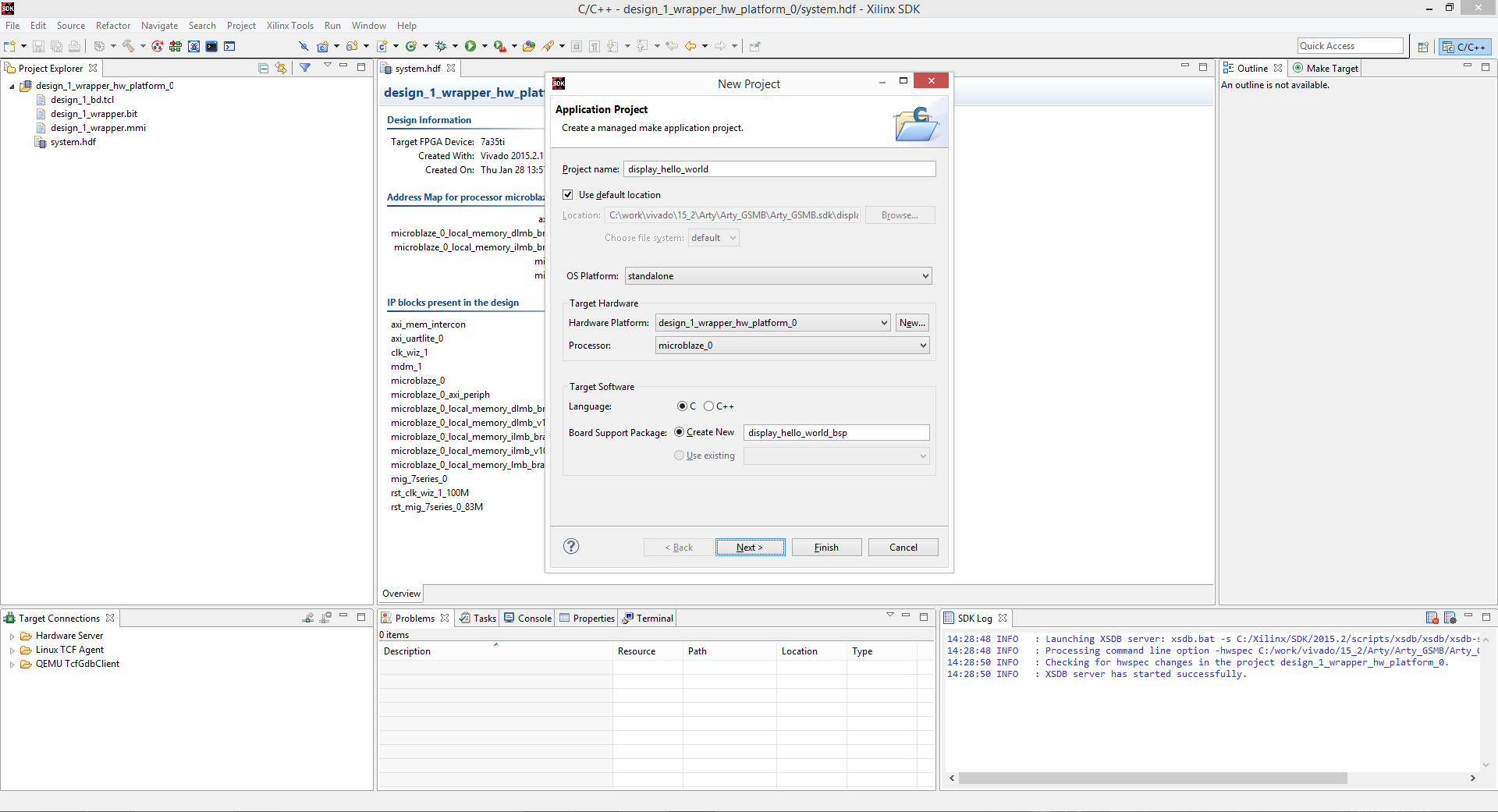Screen dimensions: 1498x812
Task: Switch to the Console tab
Action: (527, 618)
